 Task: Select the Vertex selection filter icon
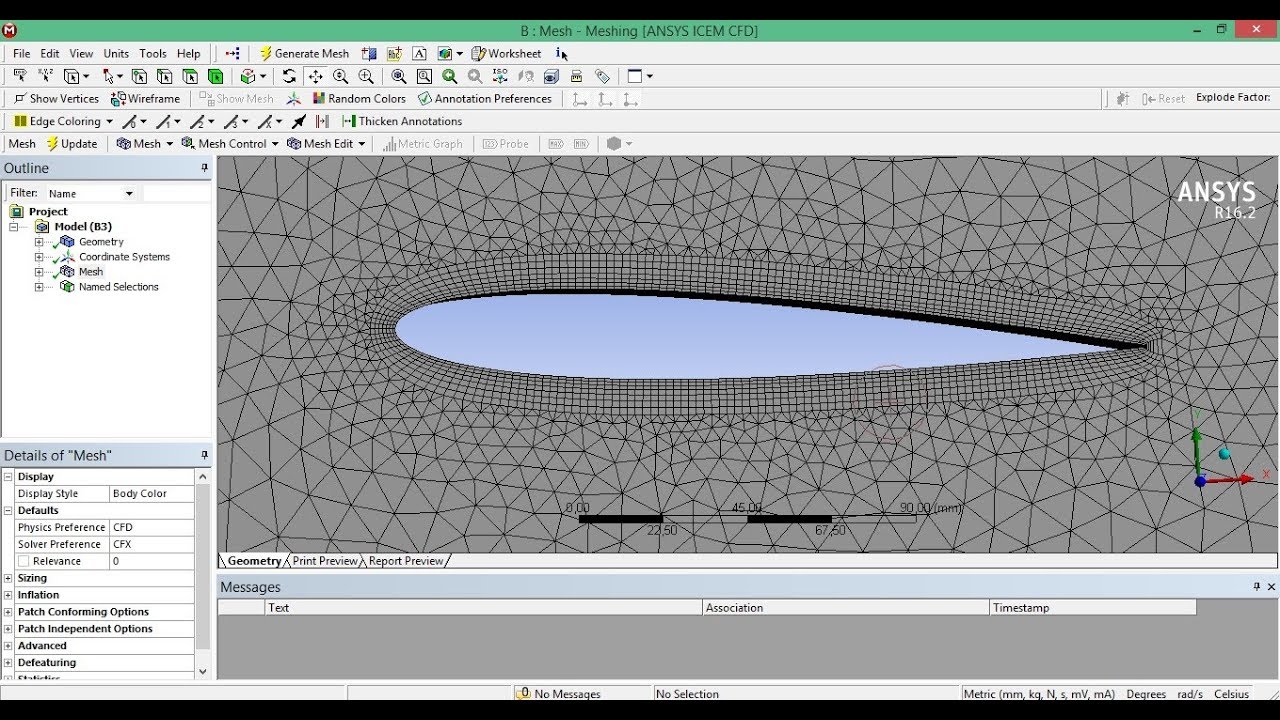[139, 76]
